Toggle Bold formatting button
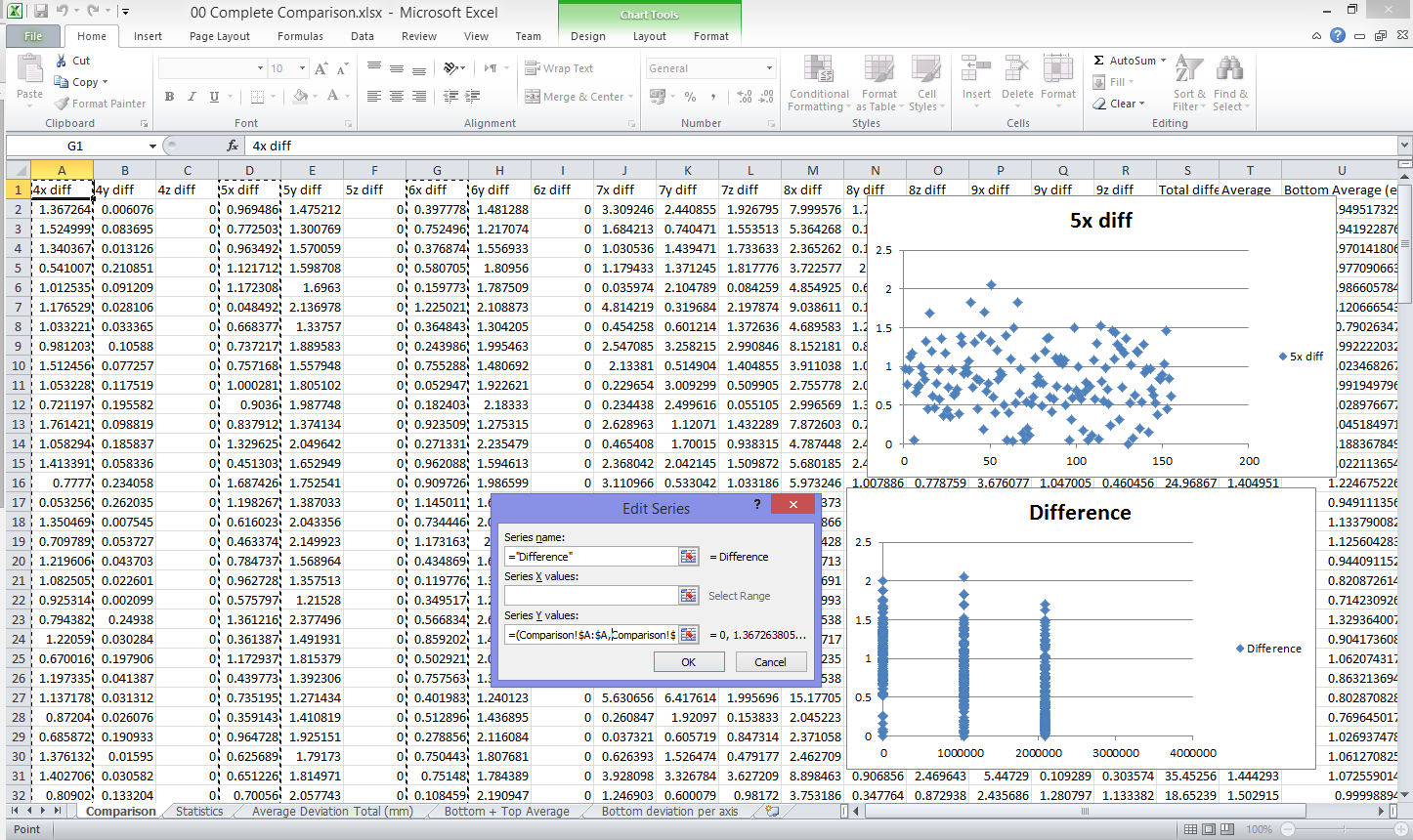Viewport: 1413px width, 840px height. point(170,97)
